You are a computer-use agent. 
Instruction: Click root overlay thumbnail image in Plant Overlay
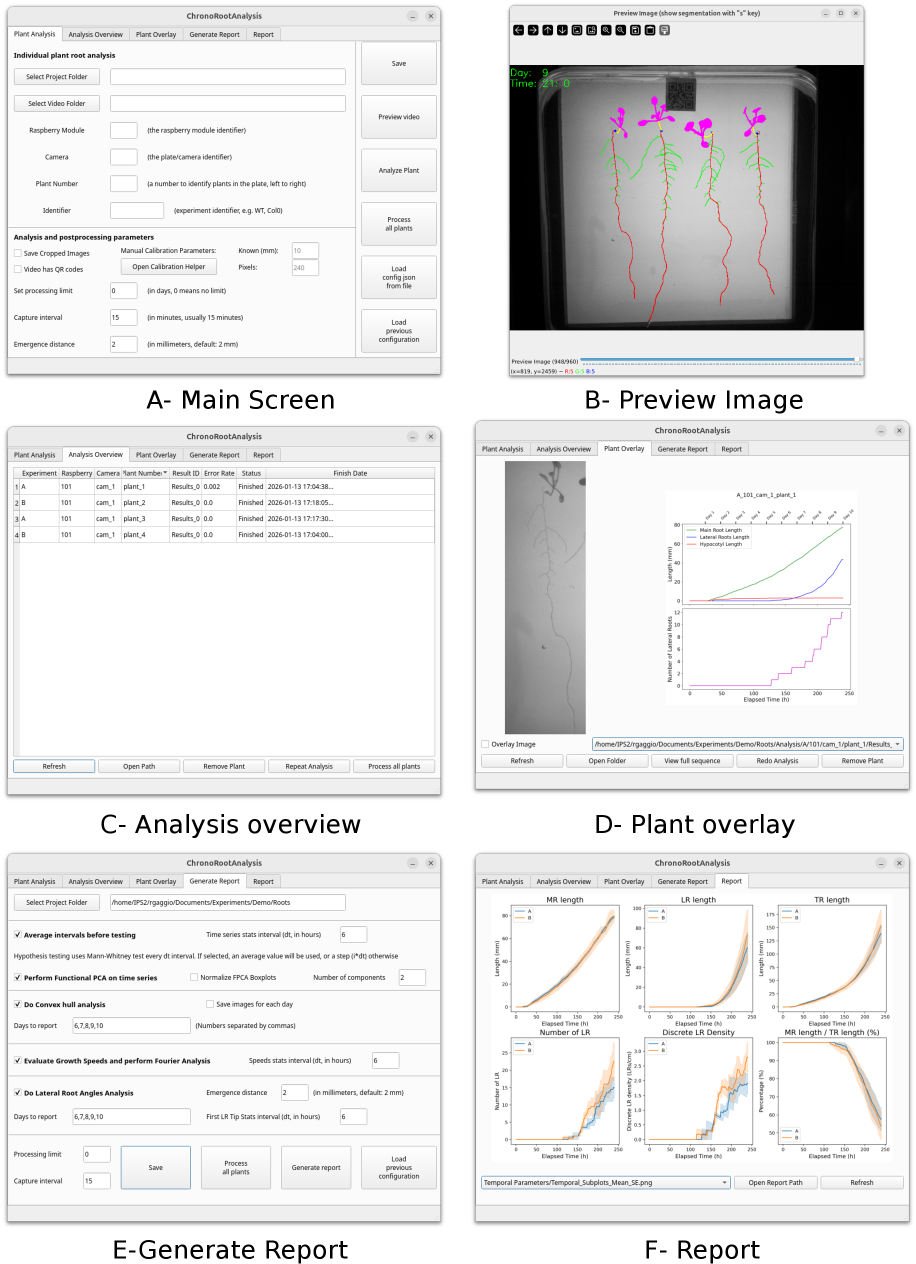click(x=544, y=597)
